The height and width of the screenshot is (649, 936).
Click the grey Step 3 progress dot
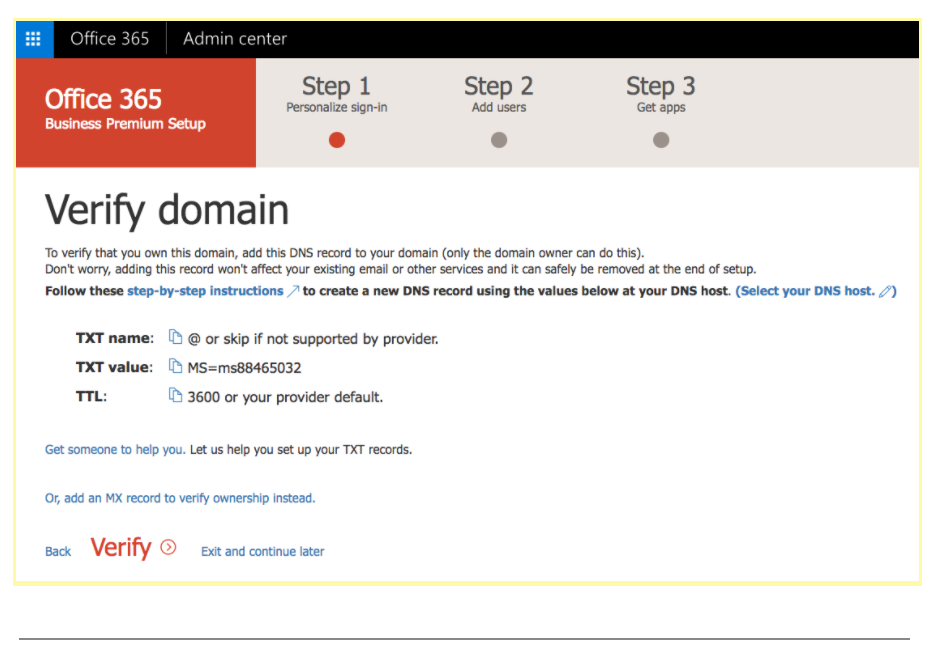(661, 140)
